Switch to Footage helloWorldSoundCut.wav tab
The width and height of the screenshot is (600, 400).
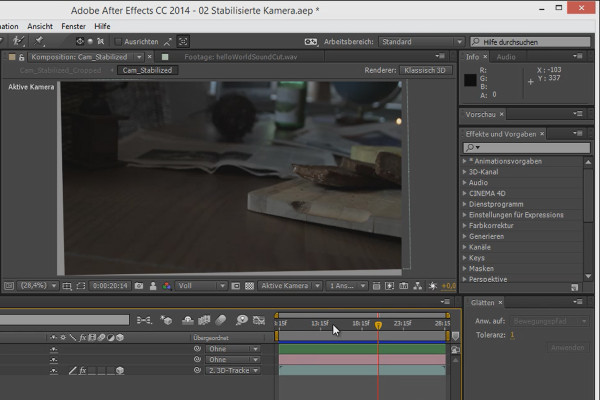tap(240, 57)
